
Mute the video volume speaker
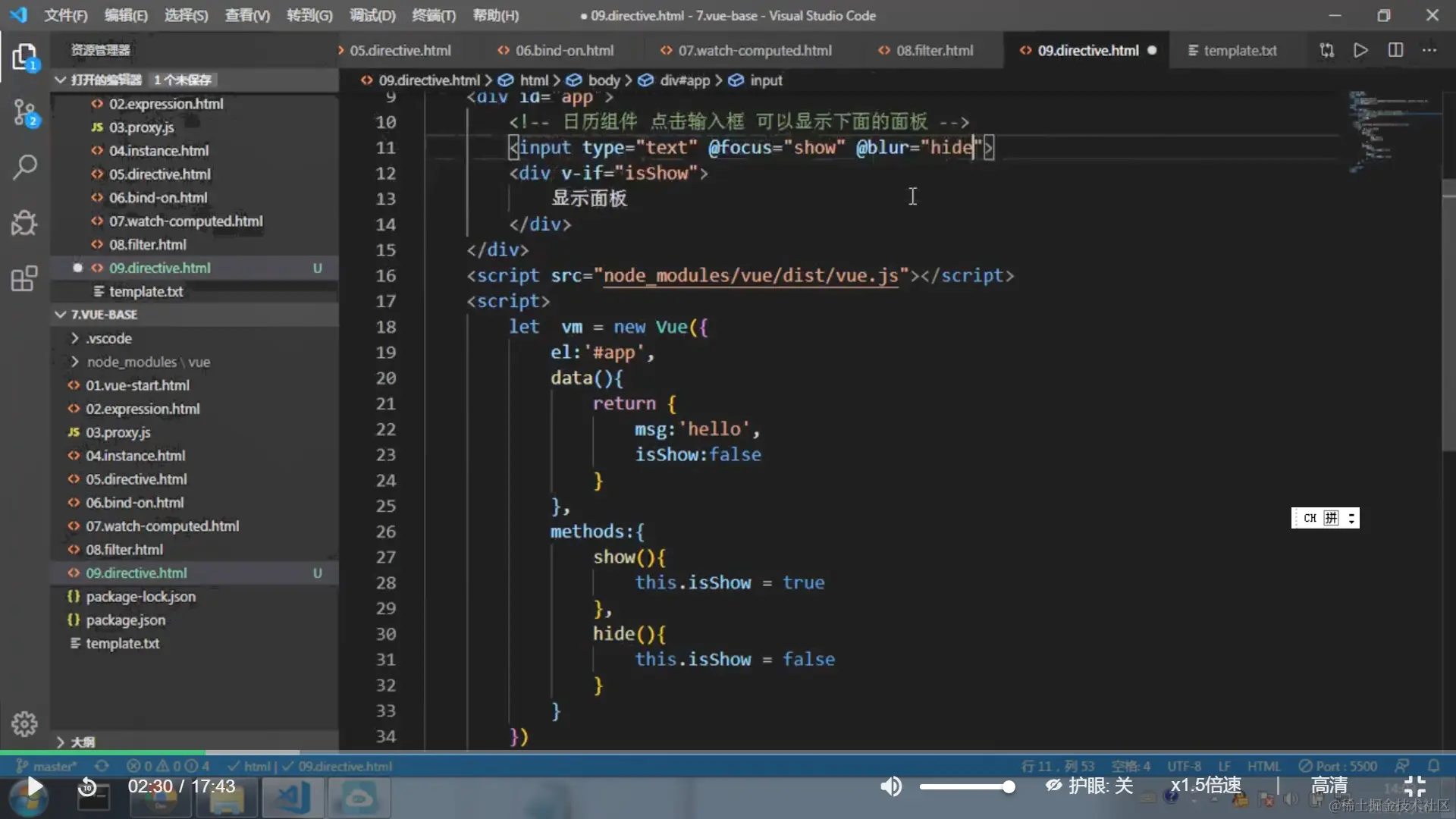(891, 786)
